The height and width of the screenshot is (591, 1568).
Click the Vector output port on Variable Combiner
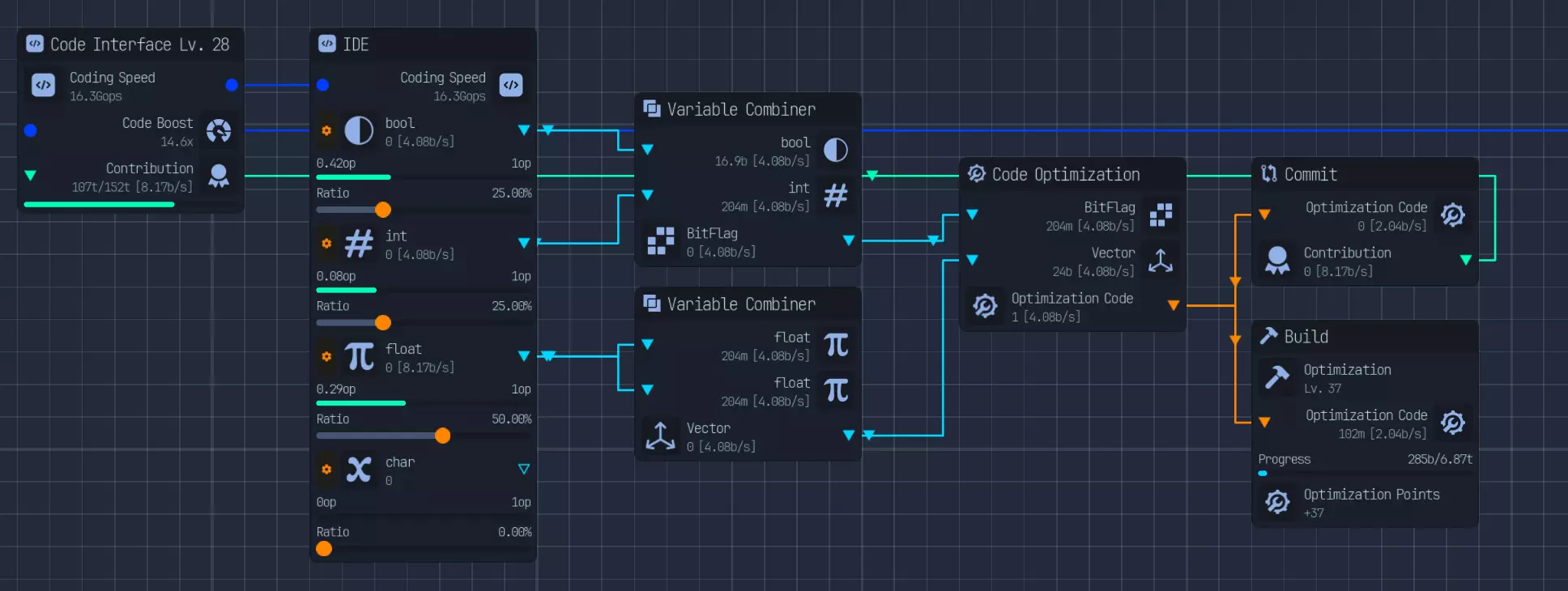pyautogui.click(x=849, y=436)
